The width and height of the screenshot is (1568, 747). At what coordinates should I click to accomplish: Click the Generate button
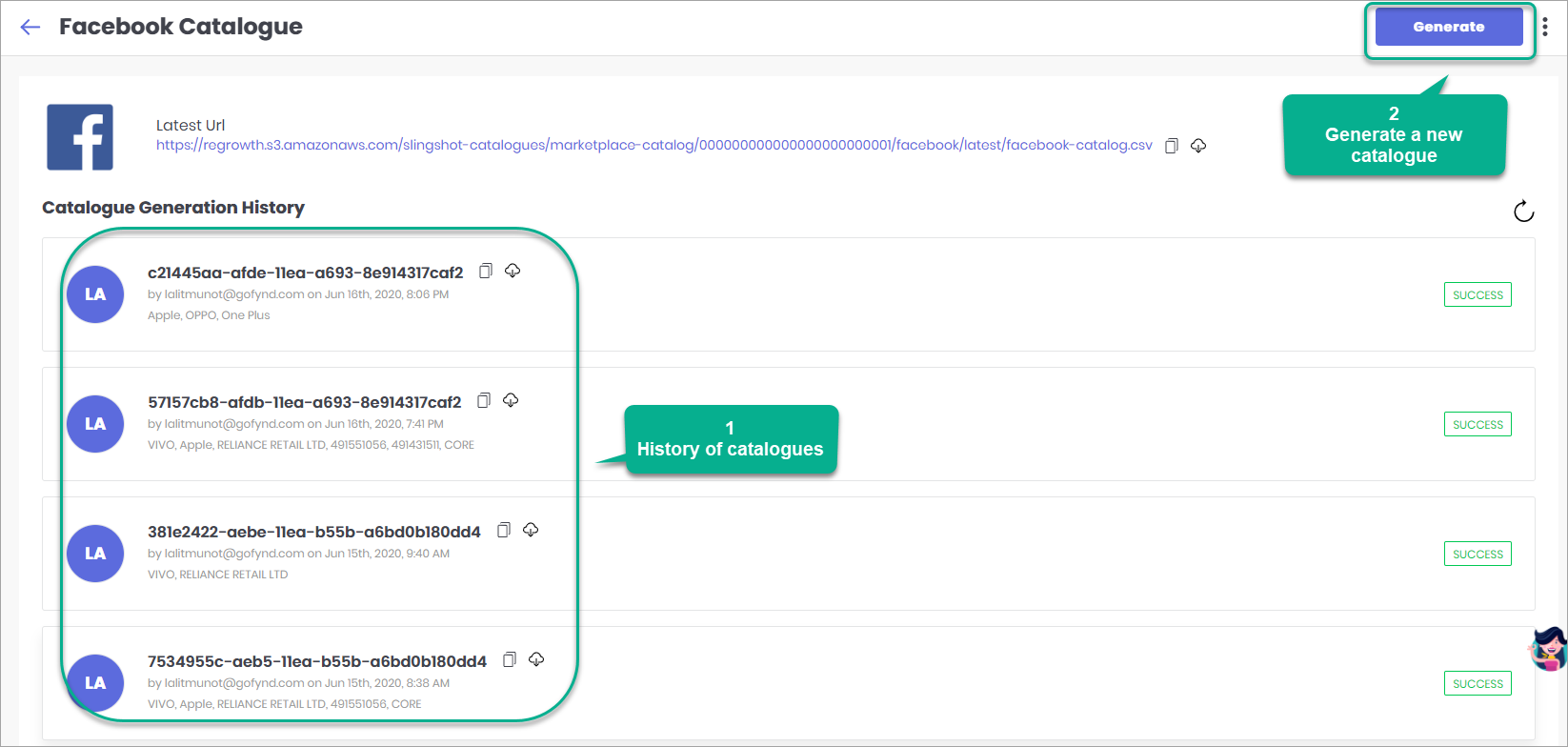[1448, 27]
